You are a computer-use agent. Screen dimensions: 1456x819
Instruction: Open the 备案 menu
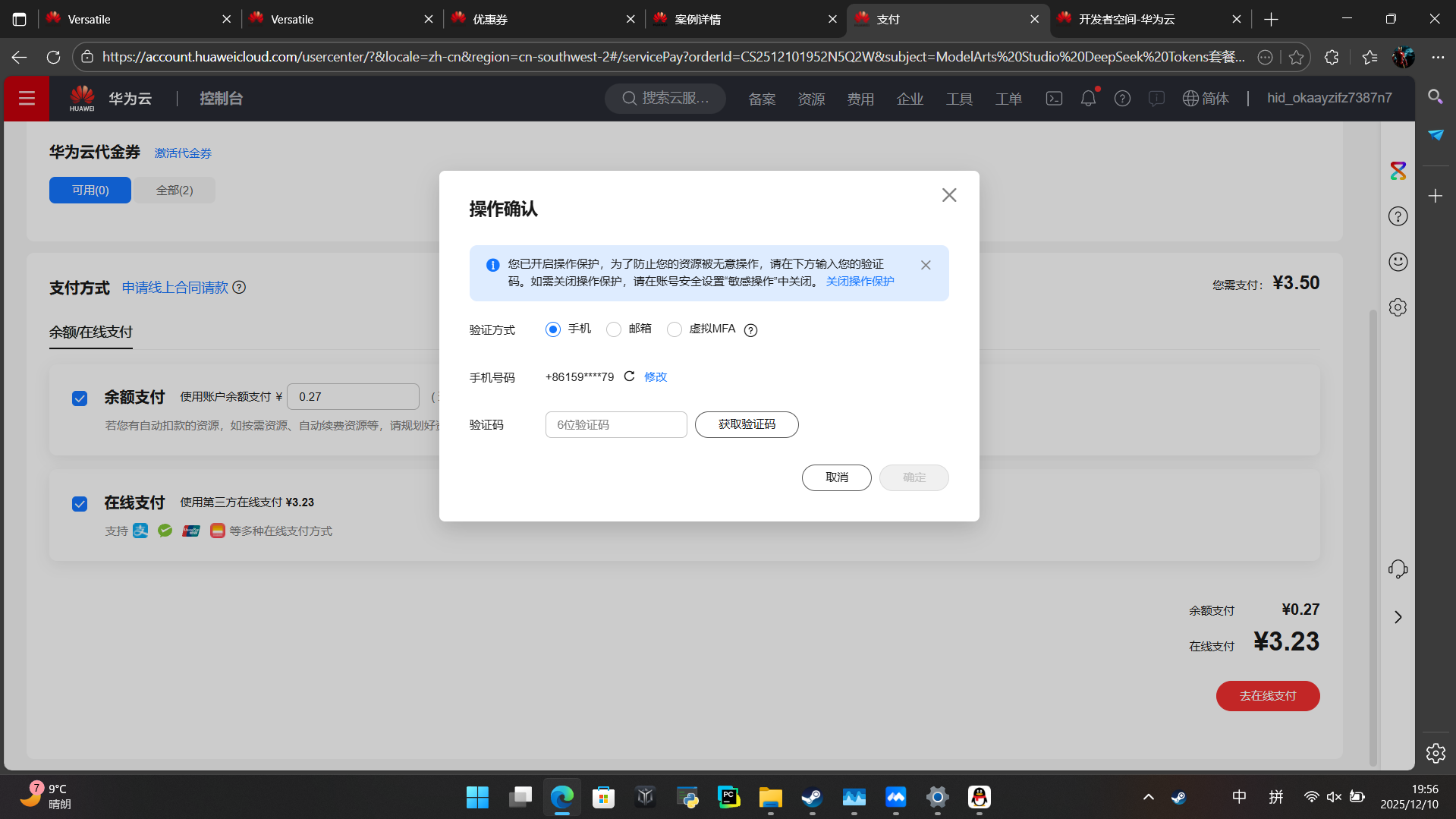(x=762, y=99)
